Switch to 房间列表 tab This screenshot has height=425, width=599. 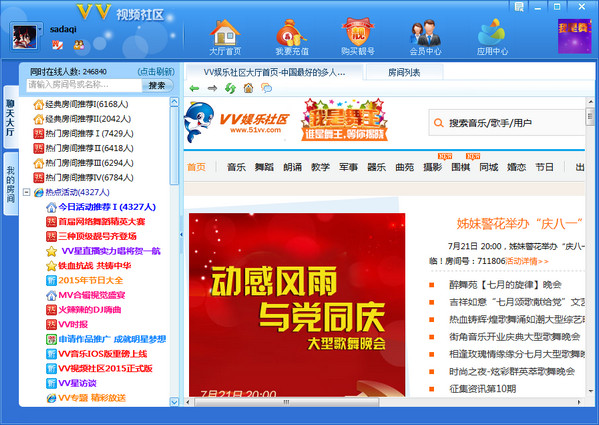pyautogui.click(x=404, y=72)
